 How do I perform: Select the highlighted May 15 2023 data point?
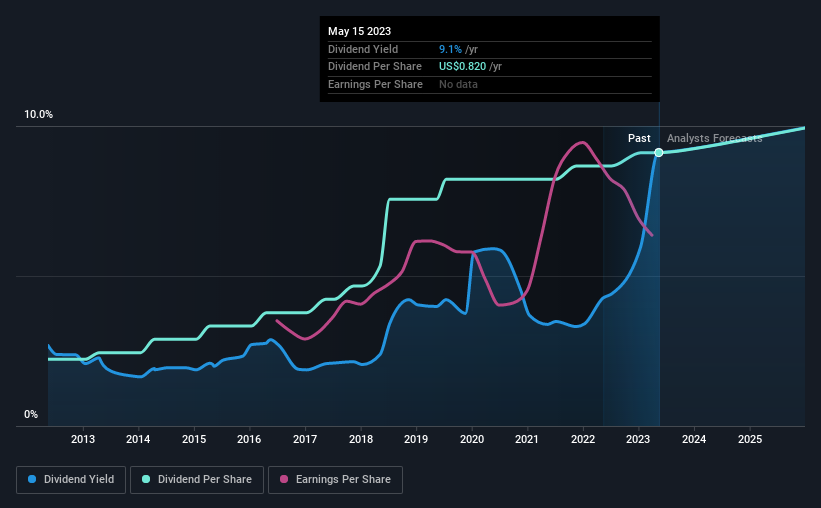coord(659,152)
